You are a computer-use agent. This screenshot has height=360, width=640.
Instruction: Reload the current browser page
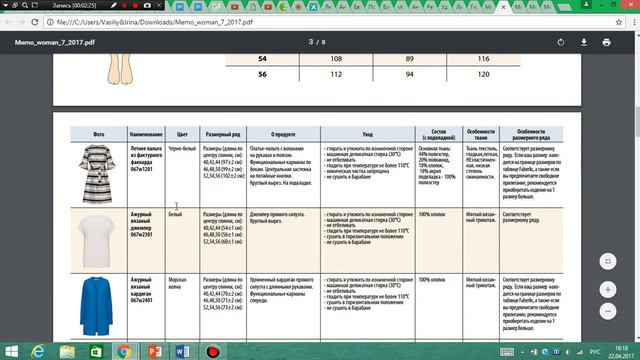35,22
